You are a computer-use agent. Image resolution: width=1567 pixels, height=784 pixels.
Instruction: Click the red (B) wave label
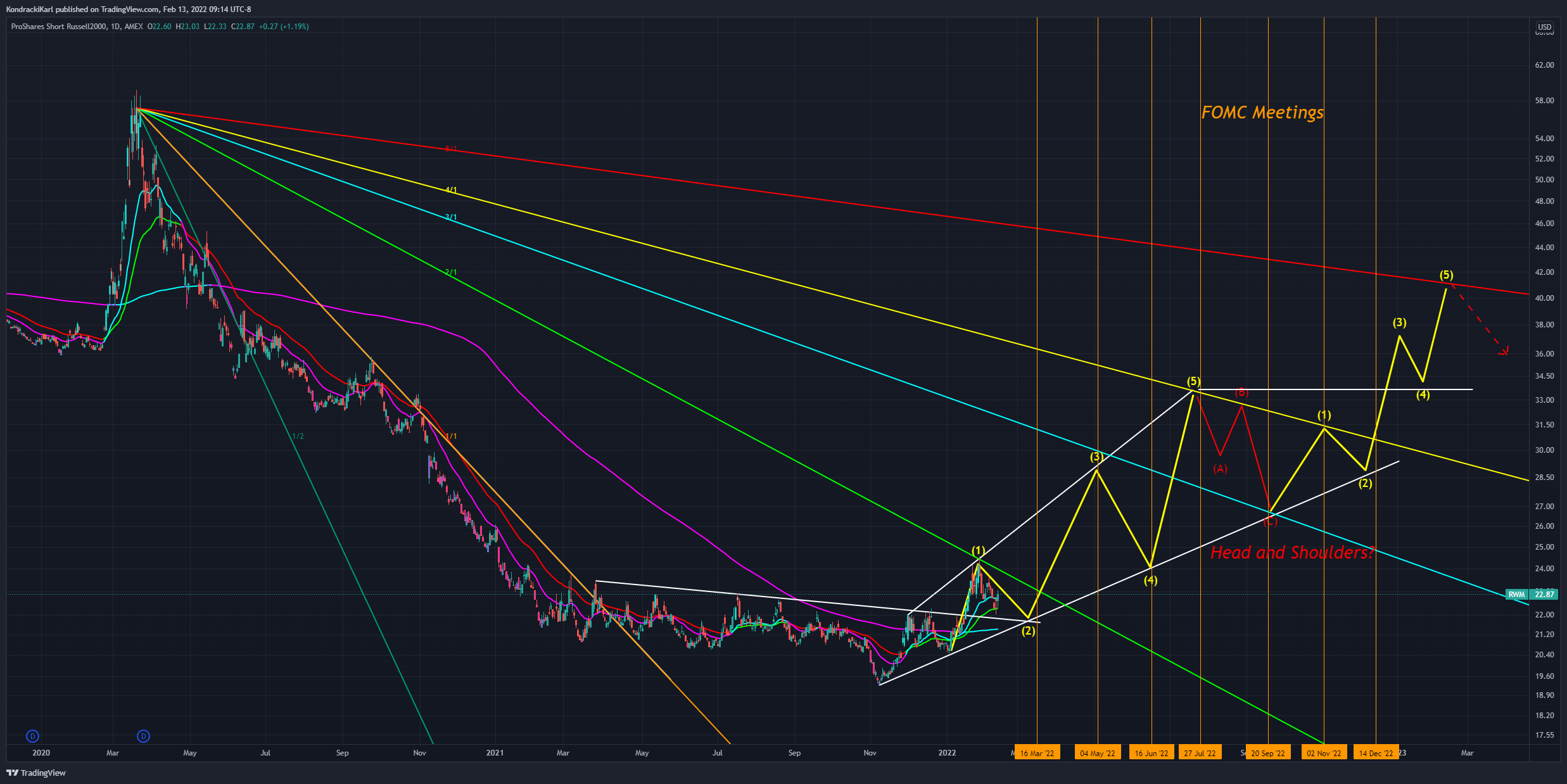pos(1242,393)
